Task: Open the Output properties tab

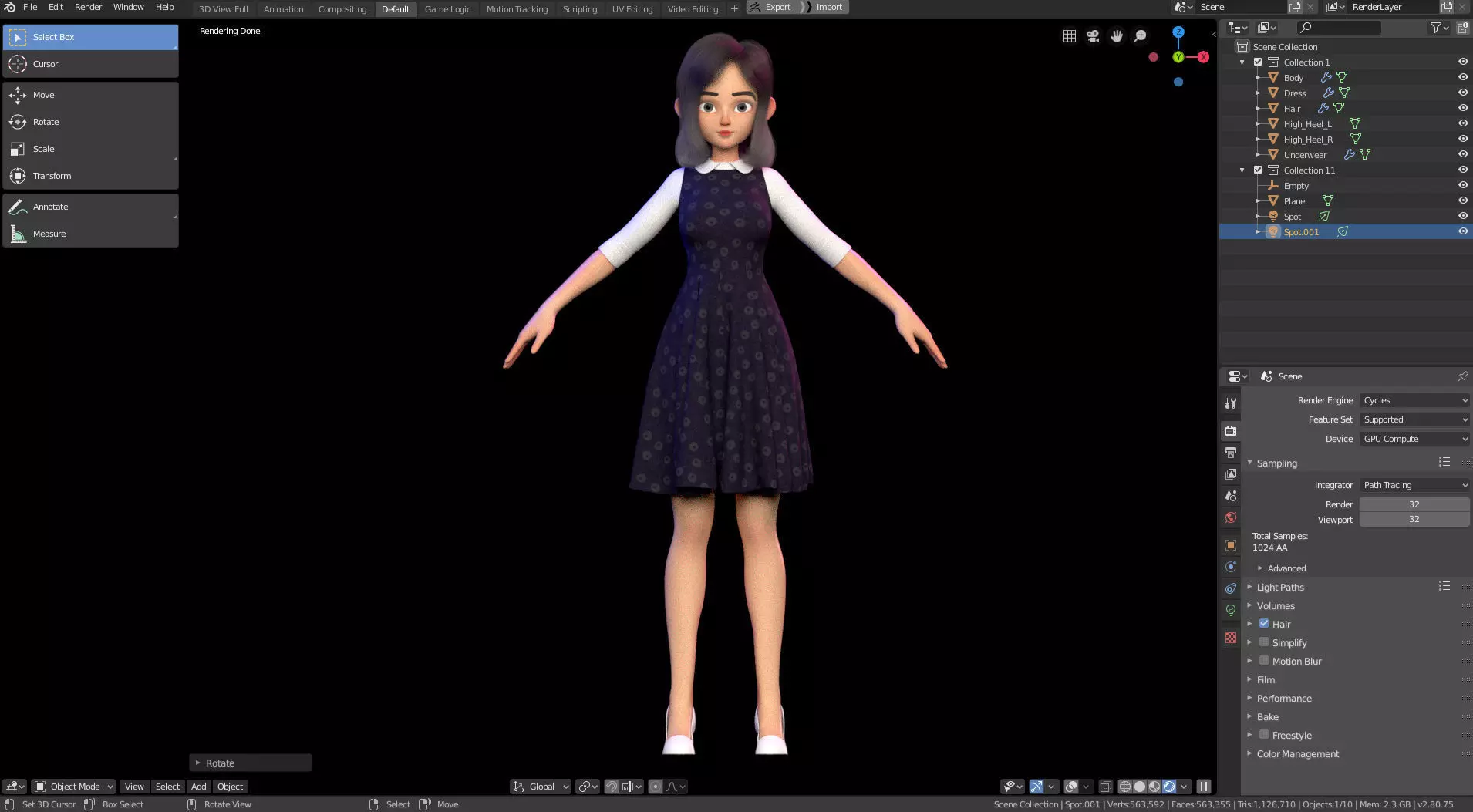Action: (1231, 452)
